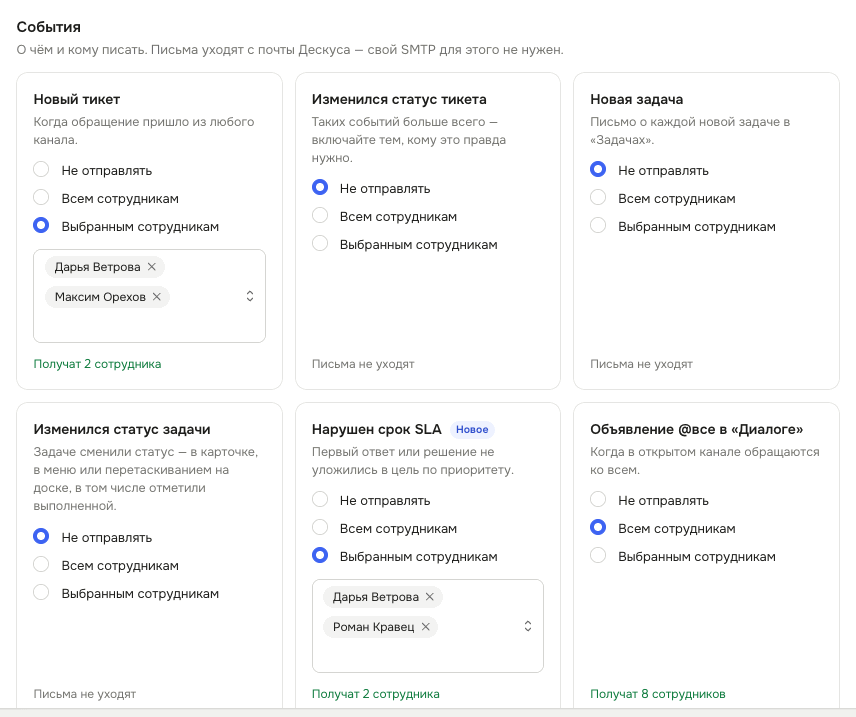Choose Всем сотрудникам for Изменился статус задачи
Viewport: 856px width, 717px height.
(x=41, y=564)
